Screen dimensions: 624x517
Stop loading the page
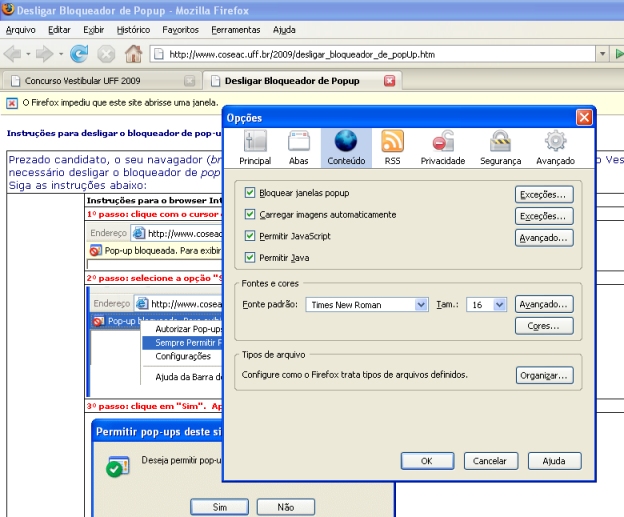click(x=106, y=54)
